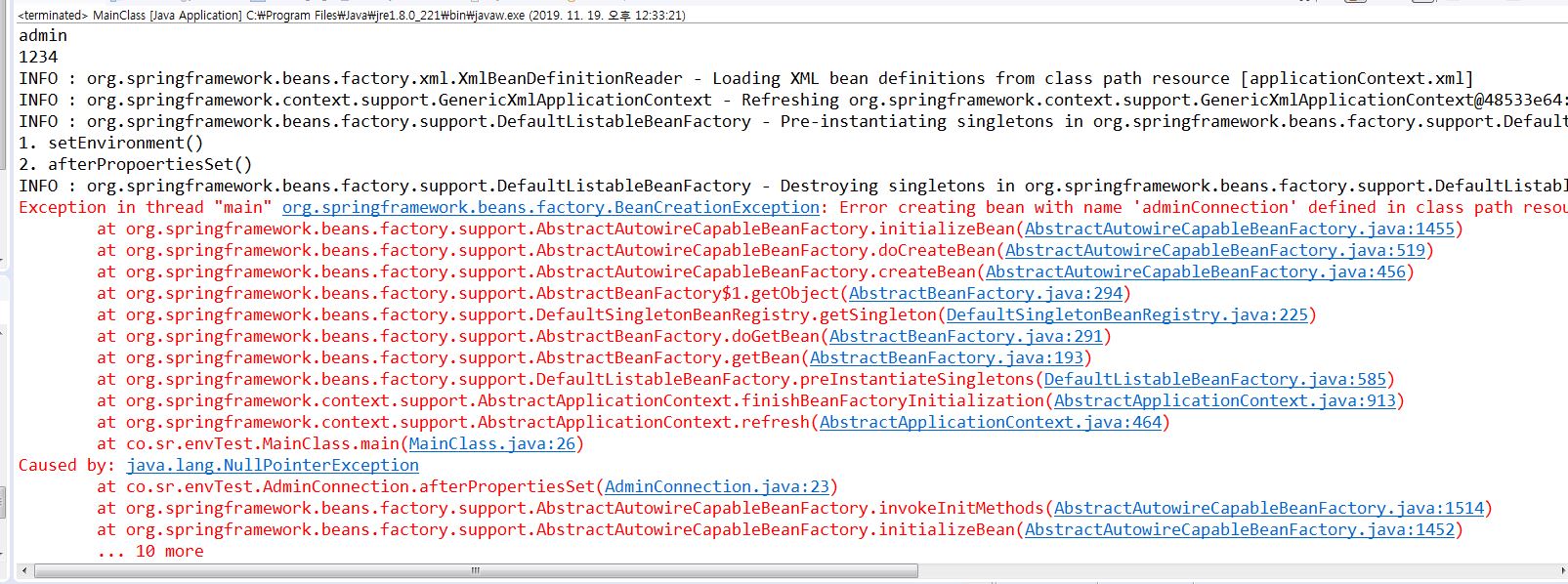Follow AbstractAutowireCapableBeanFactory.java:519 stack link
This screenshot has width=1568, height=584.
tap(1215, 250)
